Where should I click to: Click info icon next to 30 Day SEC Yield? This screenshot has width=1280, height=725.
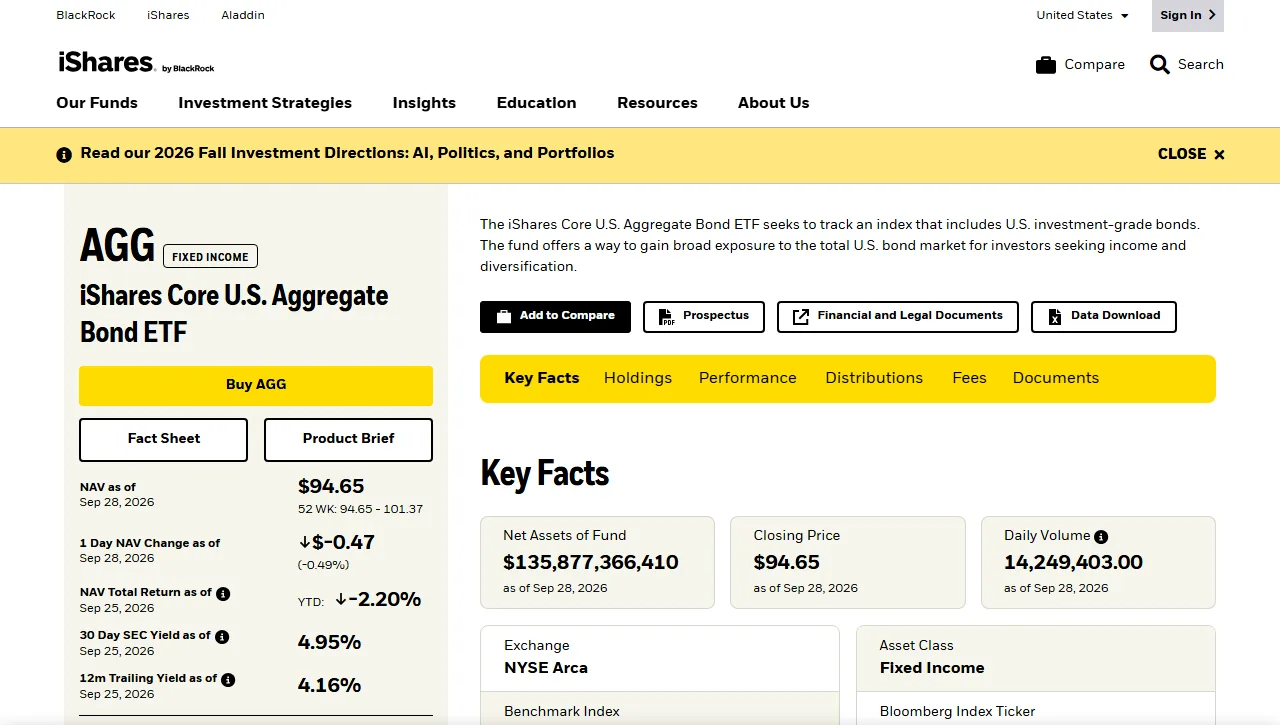(222, 636)
